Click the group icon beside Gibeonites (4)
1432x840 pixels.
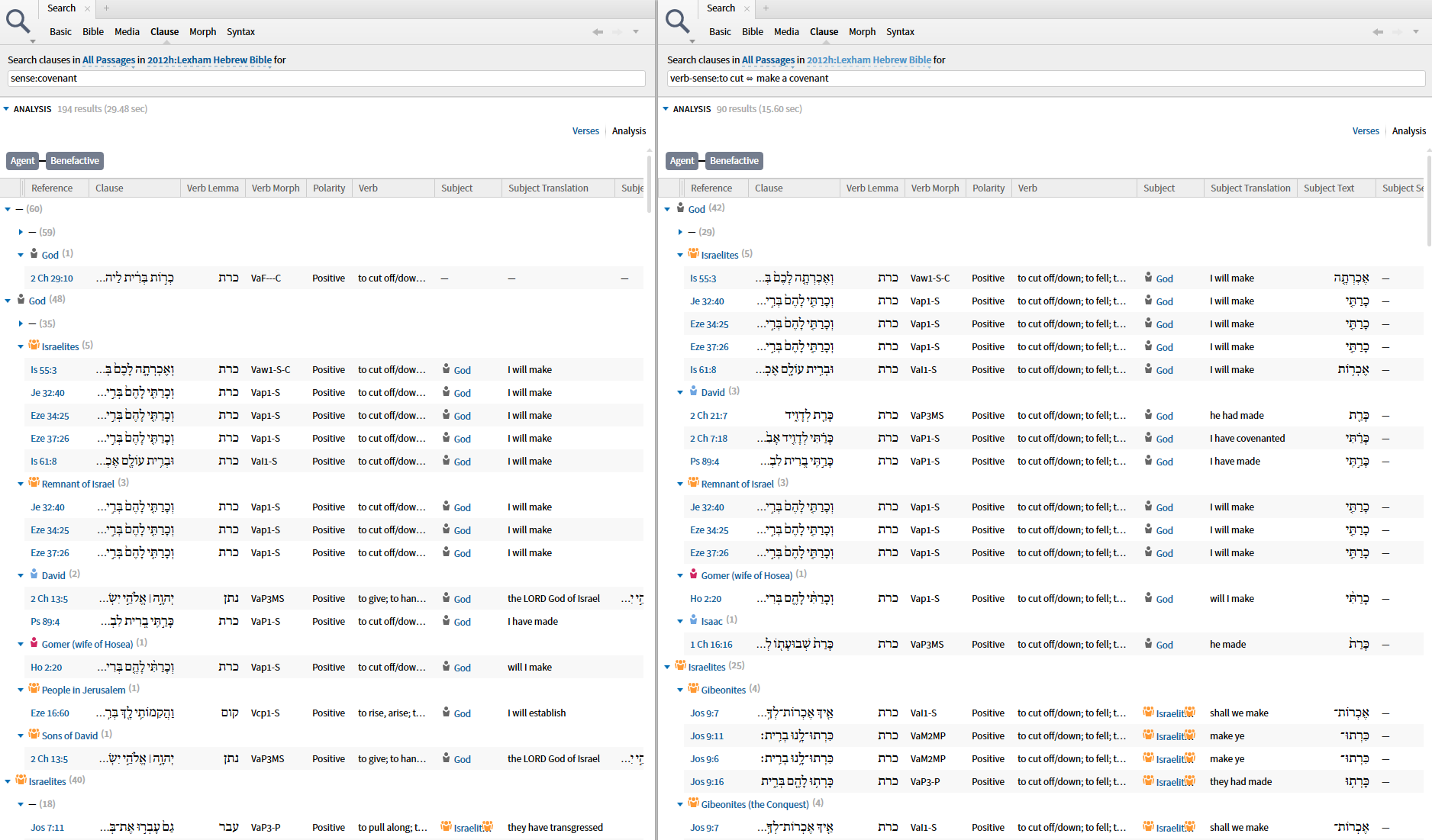click(x=694, y=688)
